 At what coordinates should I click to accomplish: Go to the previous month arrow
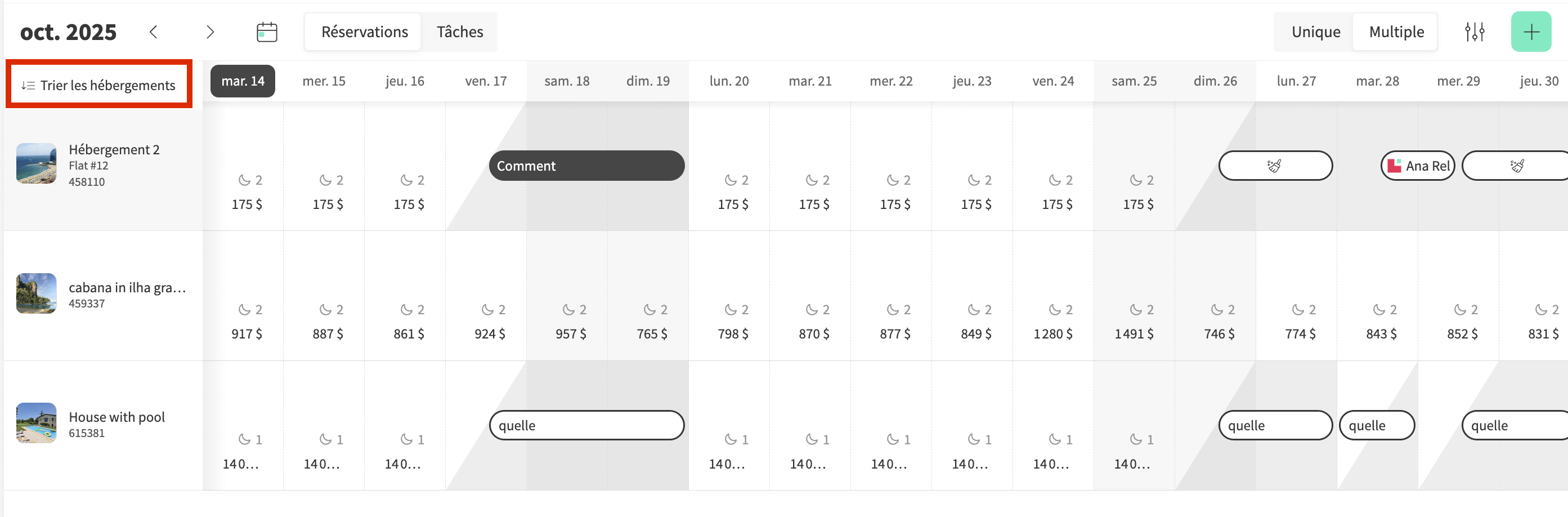pyautogui.click(x=154, y=32)
